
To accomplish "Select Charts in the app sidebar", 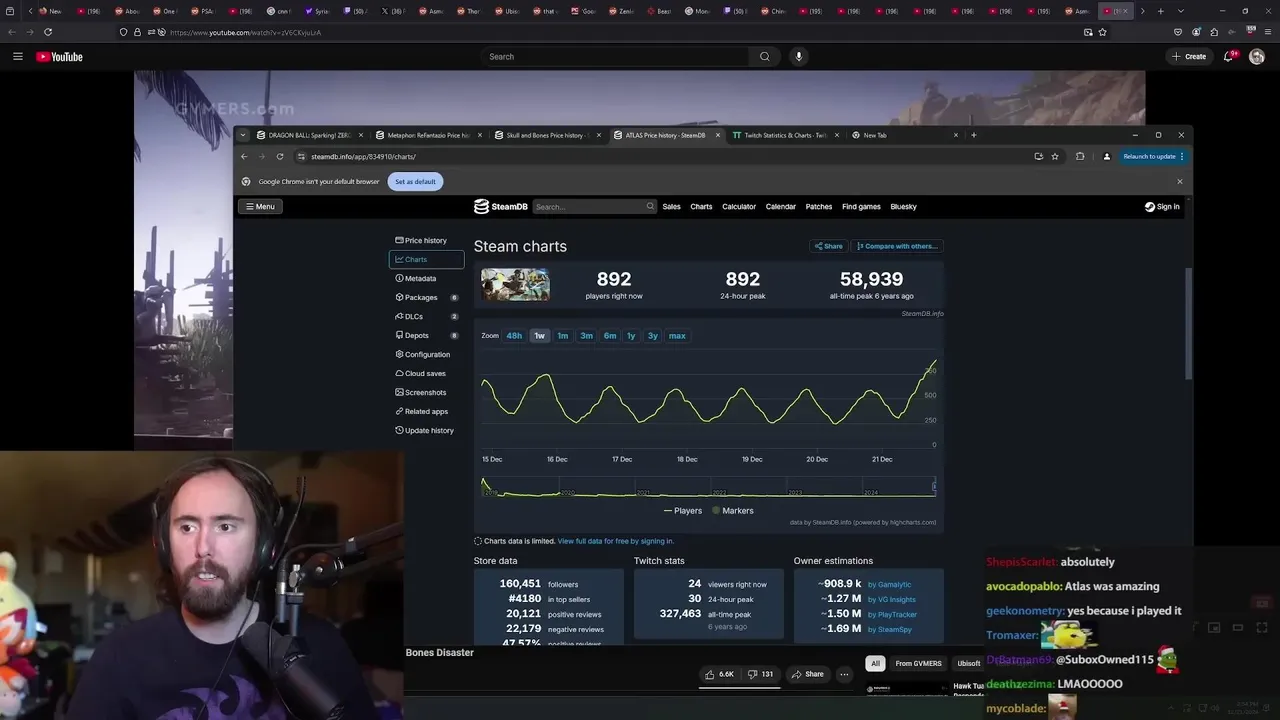I will (426, 260).
